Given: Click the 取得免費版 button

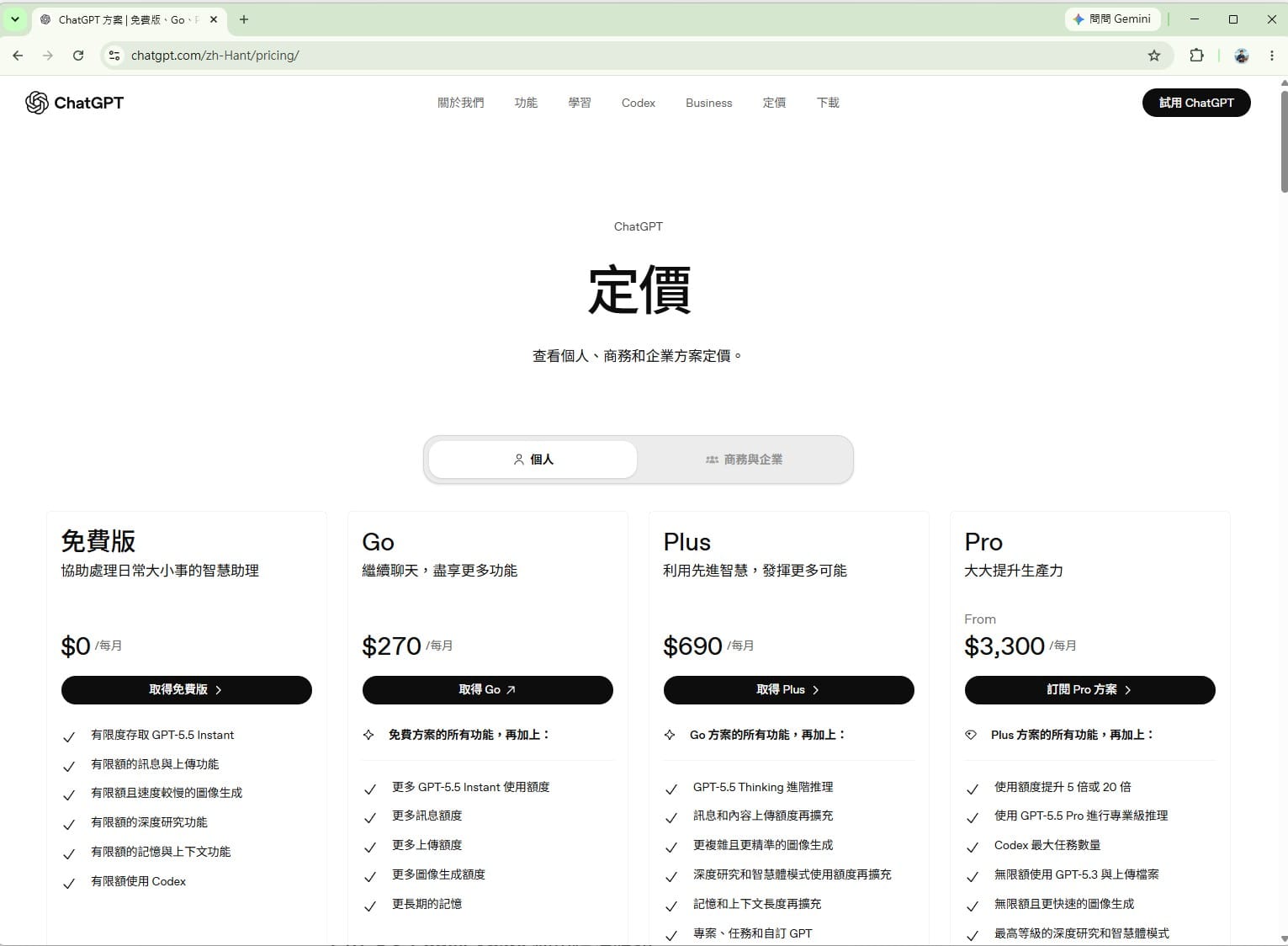Looking at the screenshot, I should 187,689.
